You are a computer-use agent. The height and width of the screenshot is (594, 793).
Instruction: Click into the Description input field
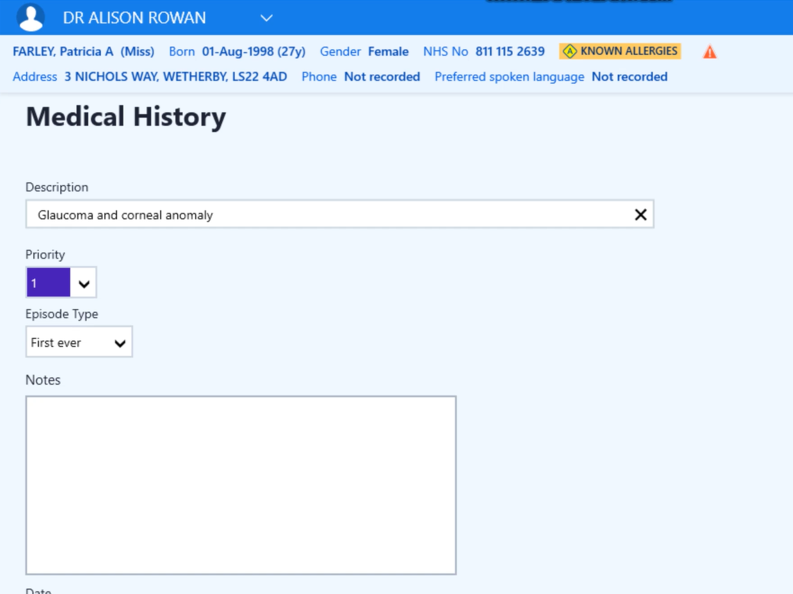(339, 214)
